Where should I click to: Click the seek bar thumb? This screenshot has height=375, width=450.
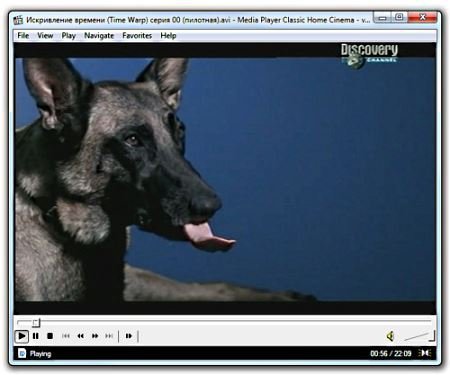[x=36, y=322]
